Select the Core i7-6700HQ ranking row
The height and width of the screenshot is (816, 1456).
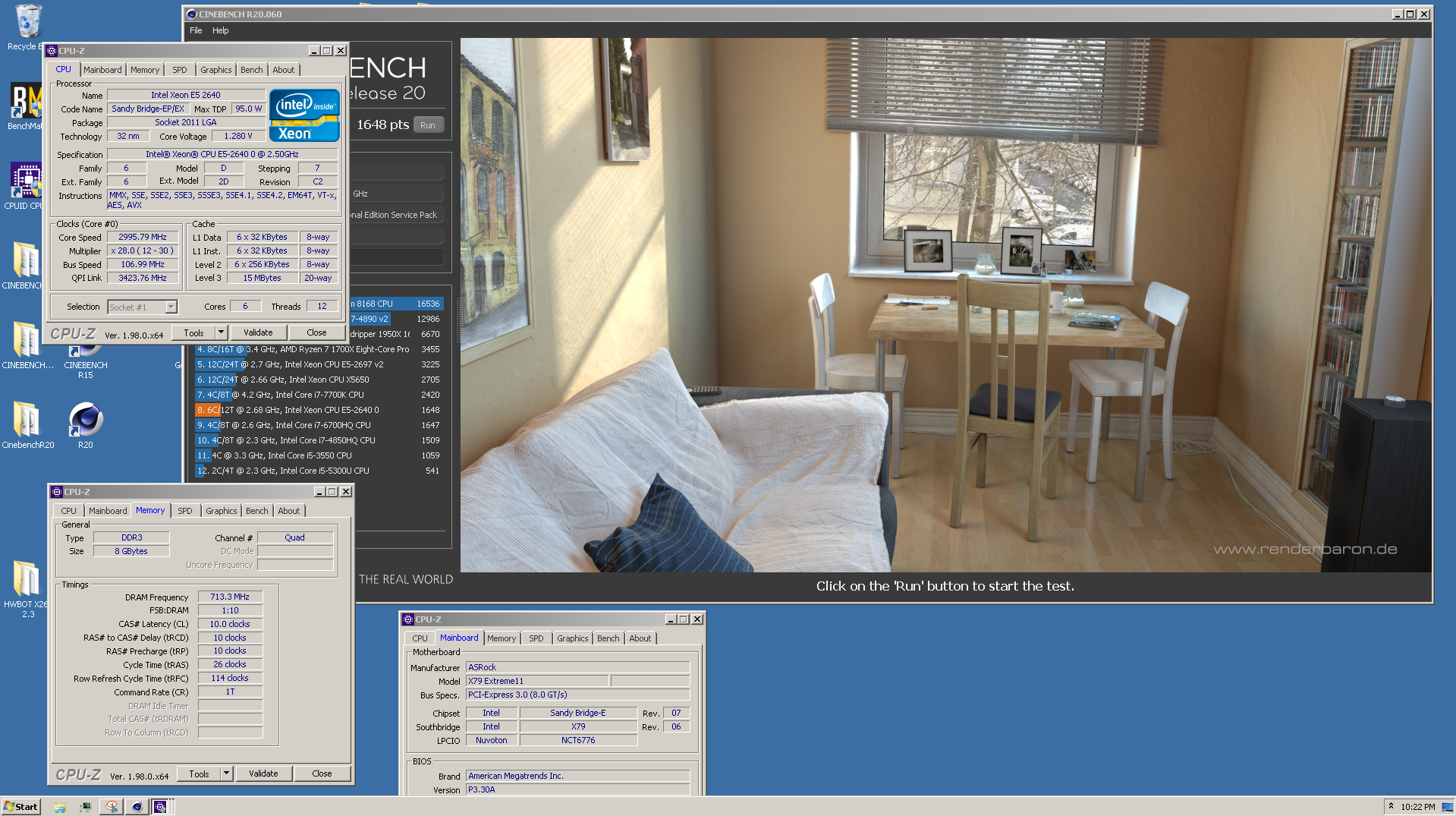coord(319,425)
